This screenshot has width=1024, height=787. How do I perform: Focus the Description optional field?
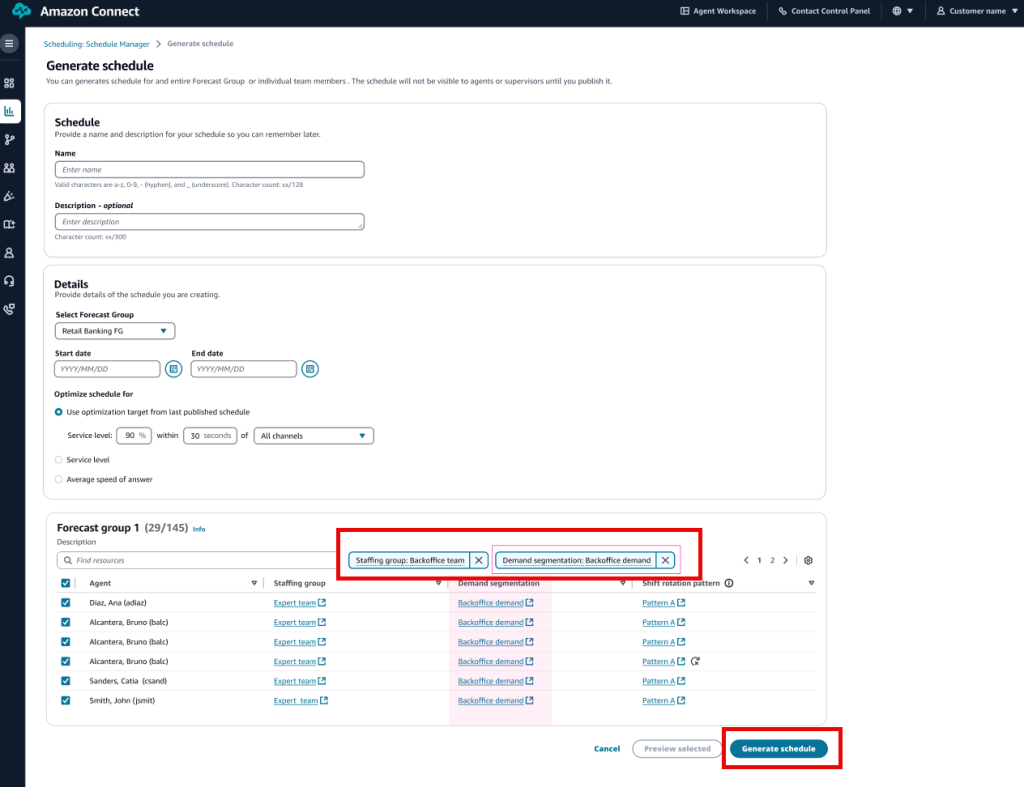(x=210, y=222)
